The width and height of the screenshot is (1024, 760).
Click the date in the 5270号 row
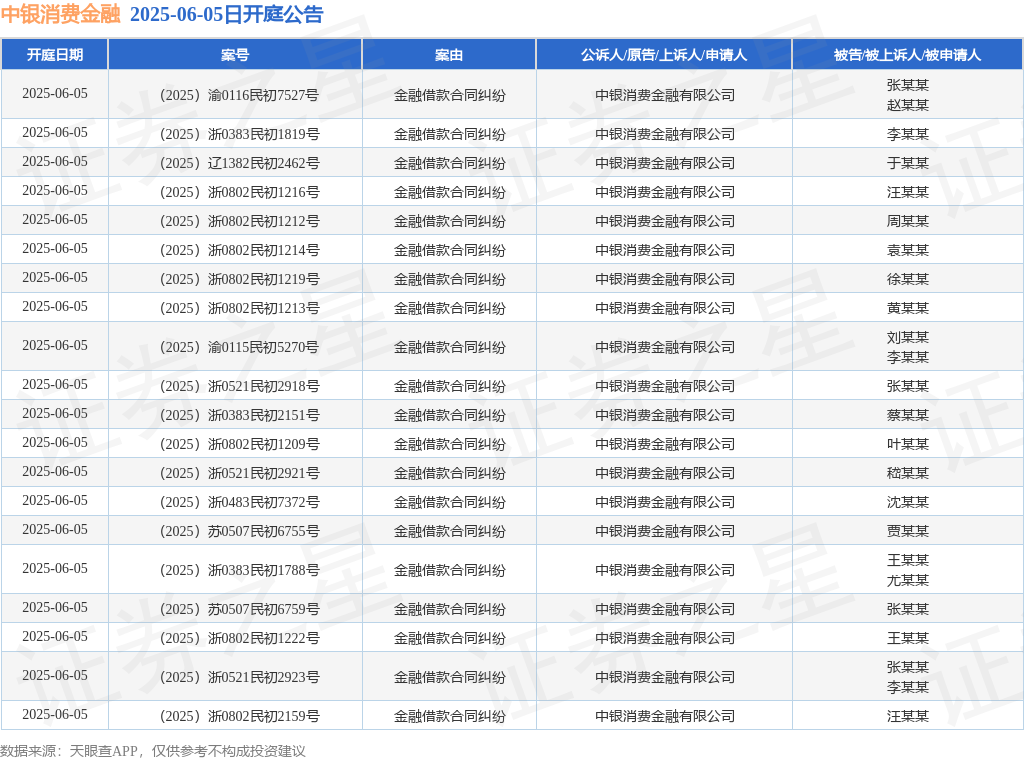[55, 345]
